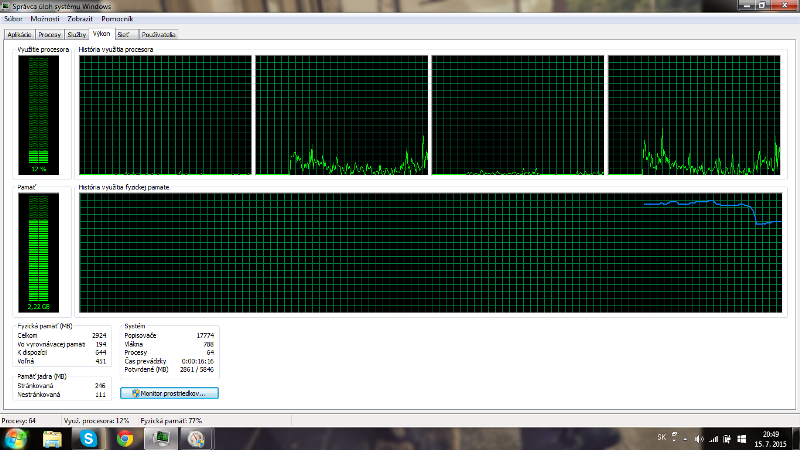Viewport: 800px width, 450px height.
Task: Open File Explorer from the taskbar
Action: tap(53, 438)
